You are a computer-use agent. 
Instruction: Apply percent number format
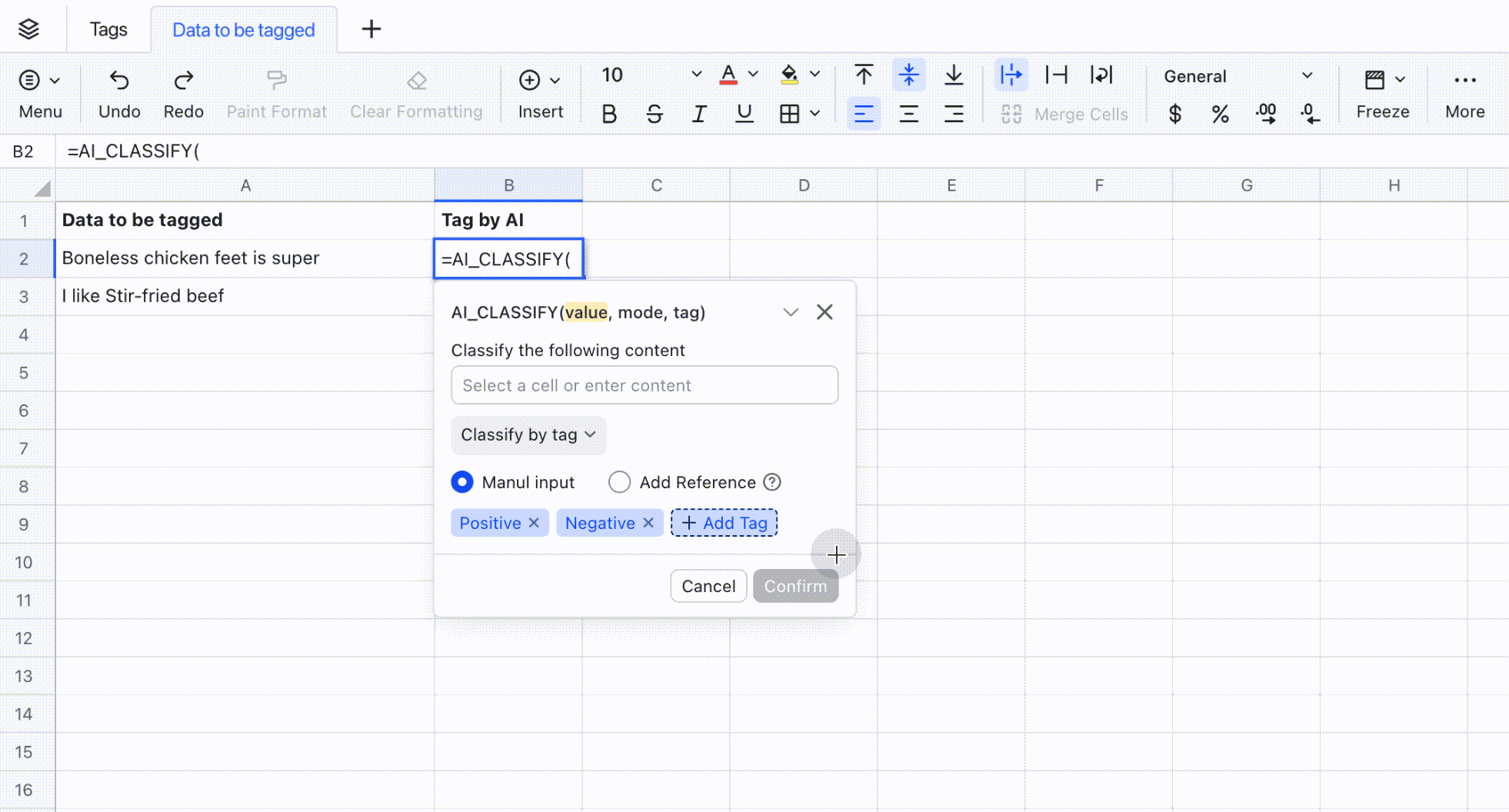click(1220, 114)
